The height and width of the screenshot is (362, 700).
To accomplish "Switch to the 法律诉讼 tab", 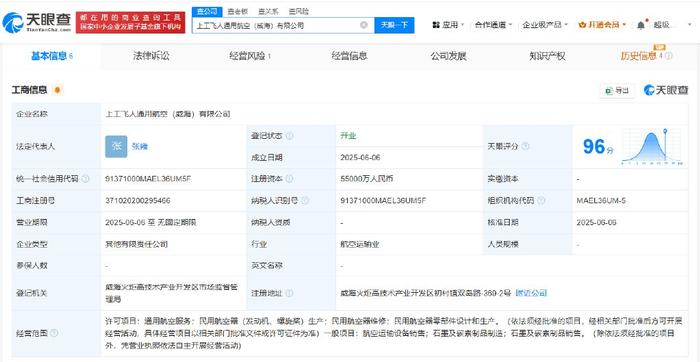I will coord(151,56).
